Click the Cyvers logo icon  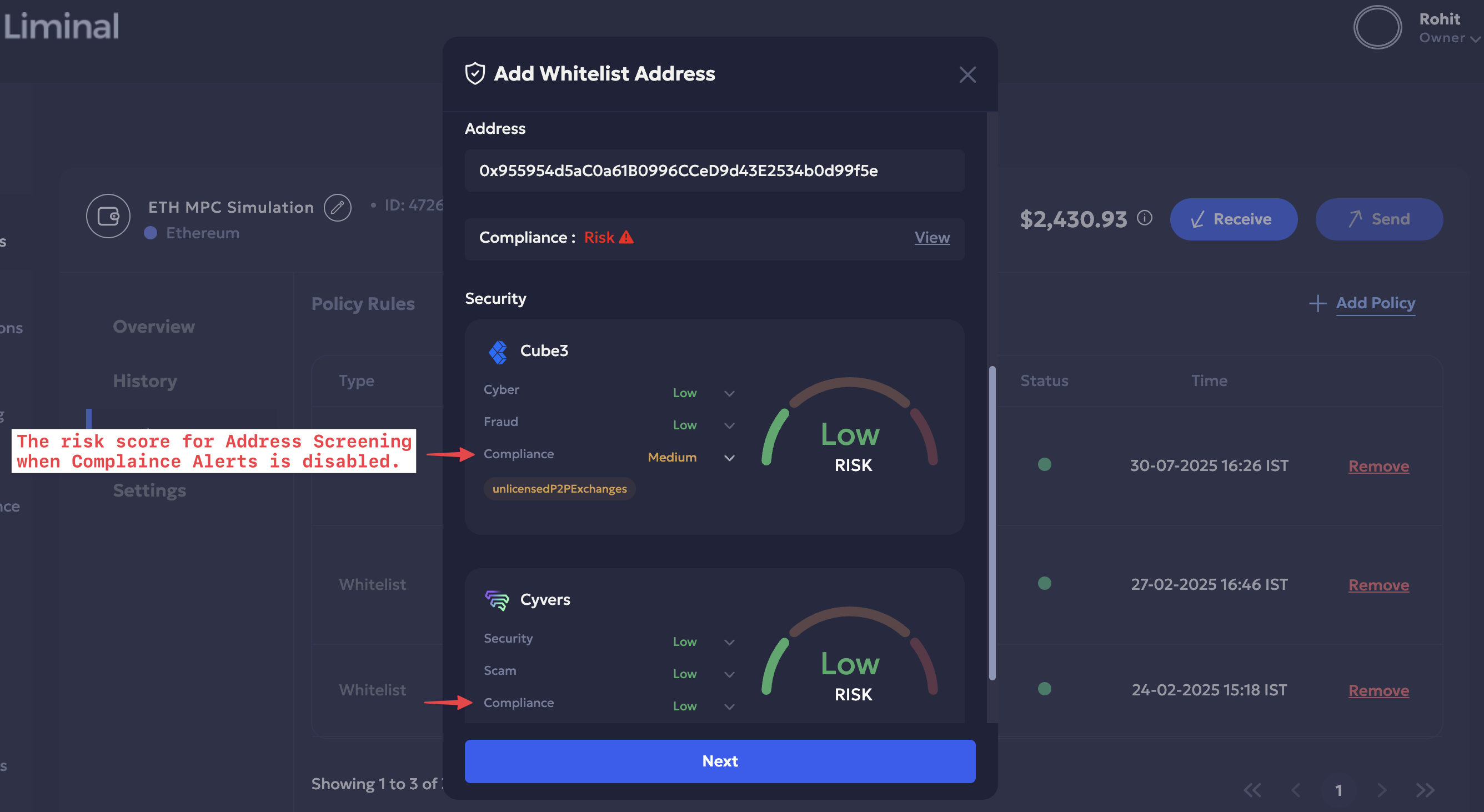click(497, 600)
